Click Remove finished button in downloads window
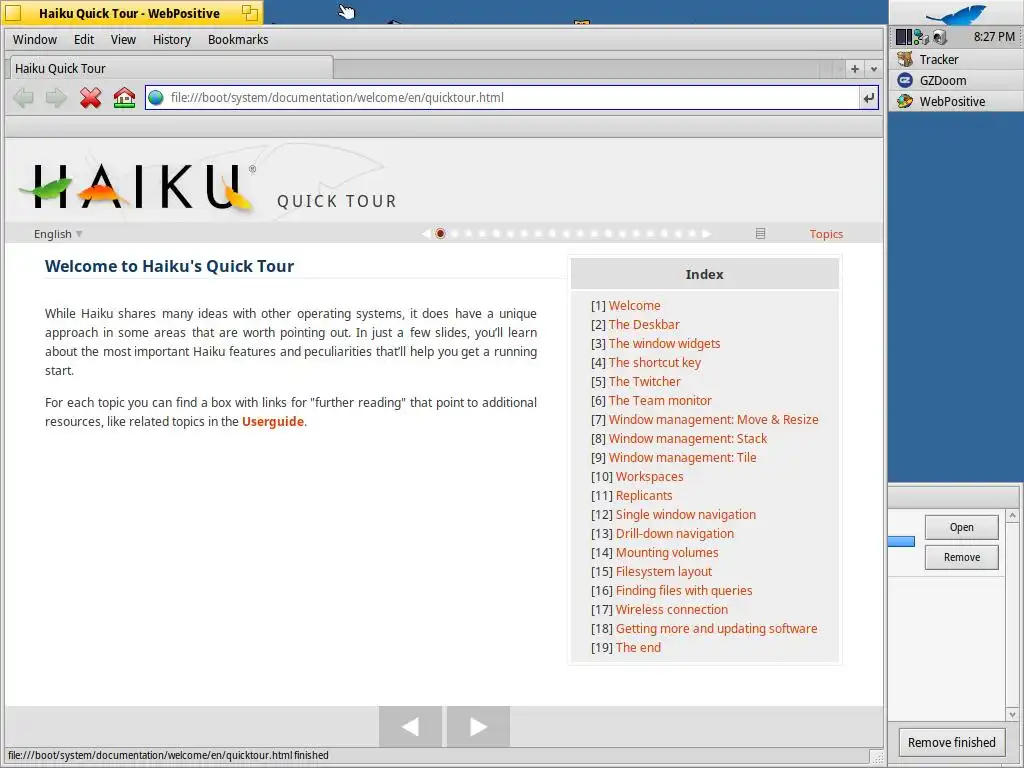1024x768 pixels. [x=952, y=743]
